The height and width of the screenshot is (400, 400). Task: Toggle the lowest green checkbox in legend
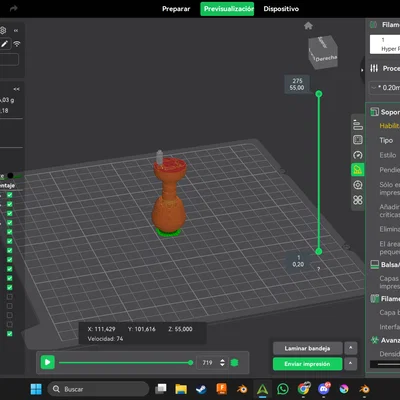coord(10,334)
